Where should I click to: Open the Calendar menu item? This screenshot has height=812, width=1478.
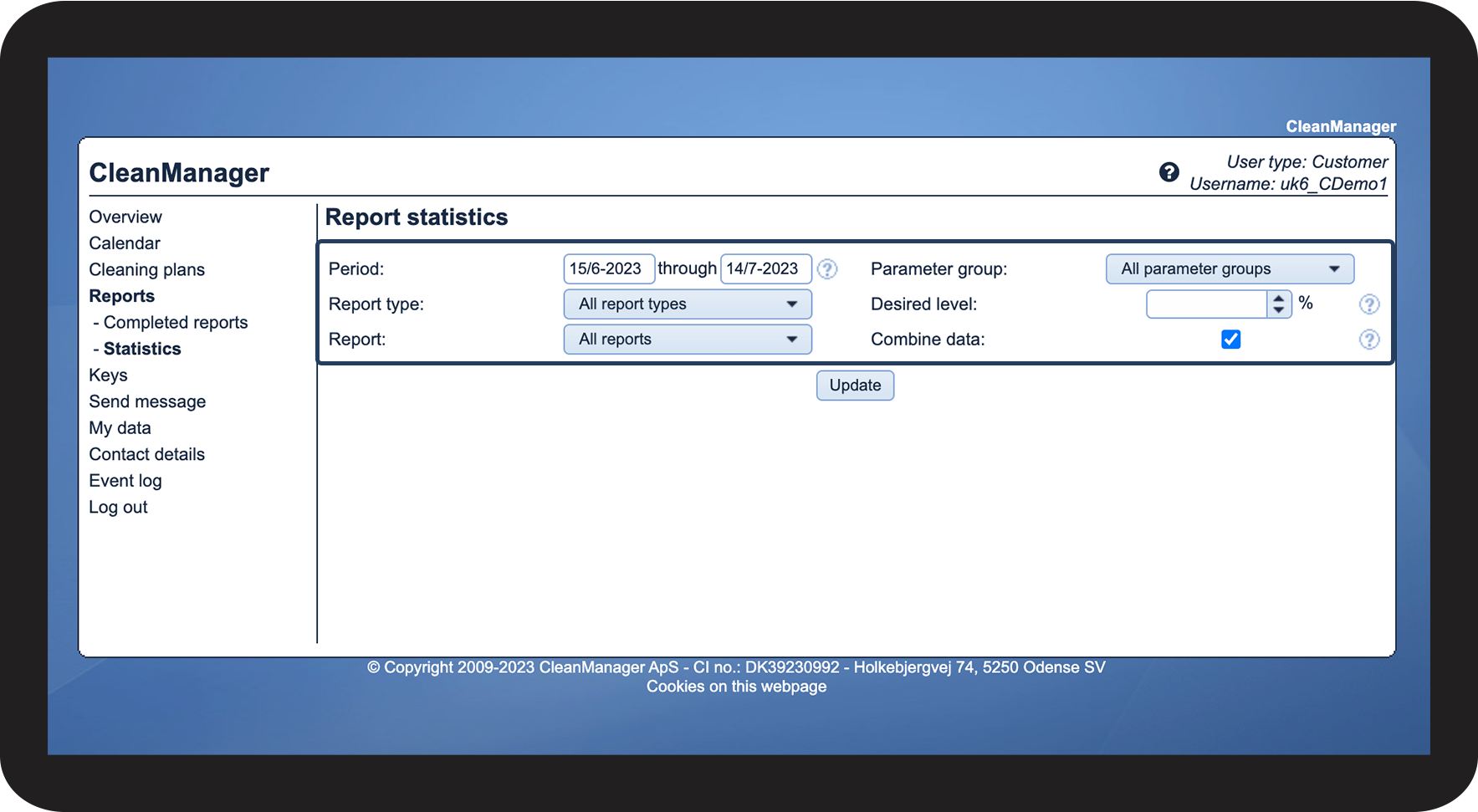tap(125, 243)
